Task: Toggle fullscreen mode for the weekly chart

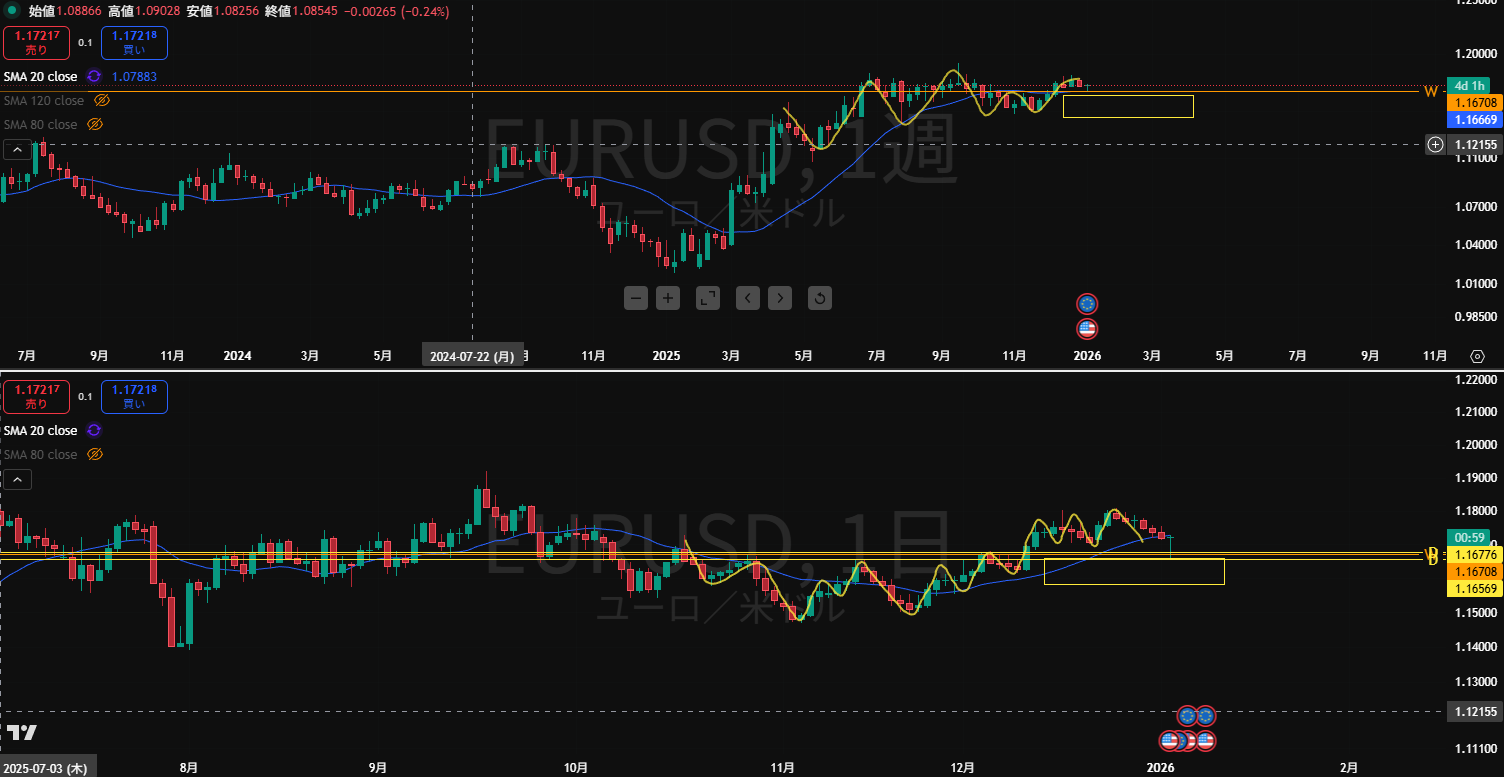Action: (x=708, y=298)
